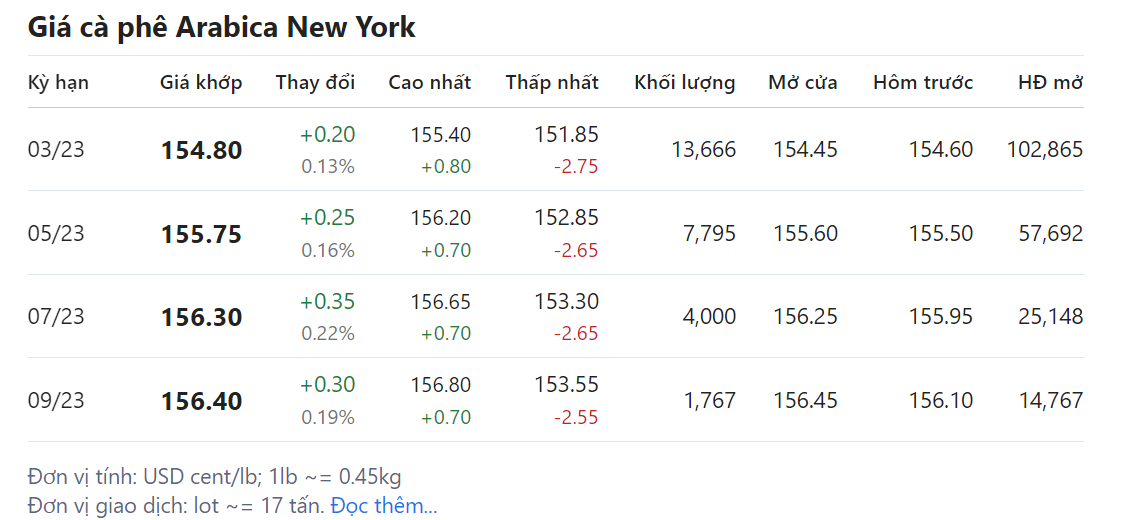Click the 154.80 matched price

click(201, 151)
